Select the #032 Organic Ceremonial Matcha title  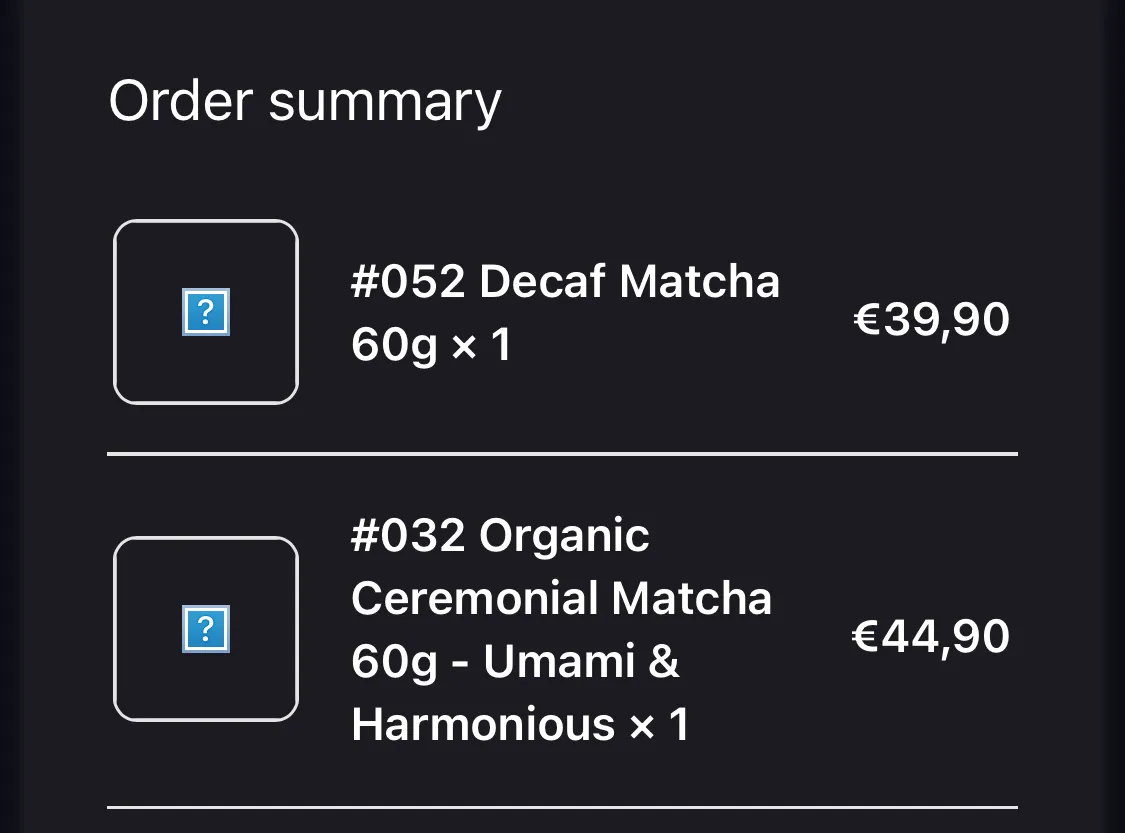[562, 629]
